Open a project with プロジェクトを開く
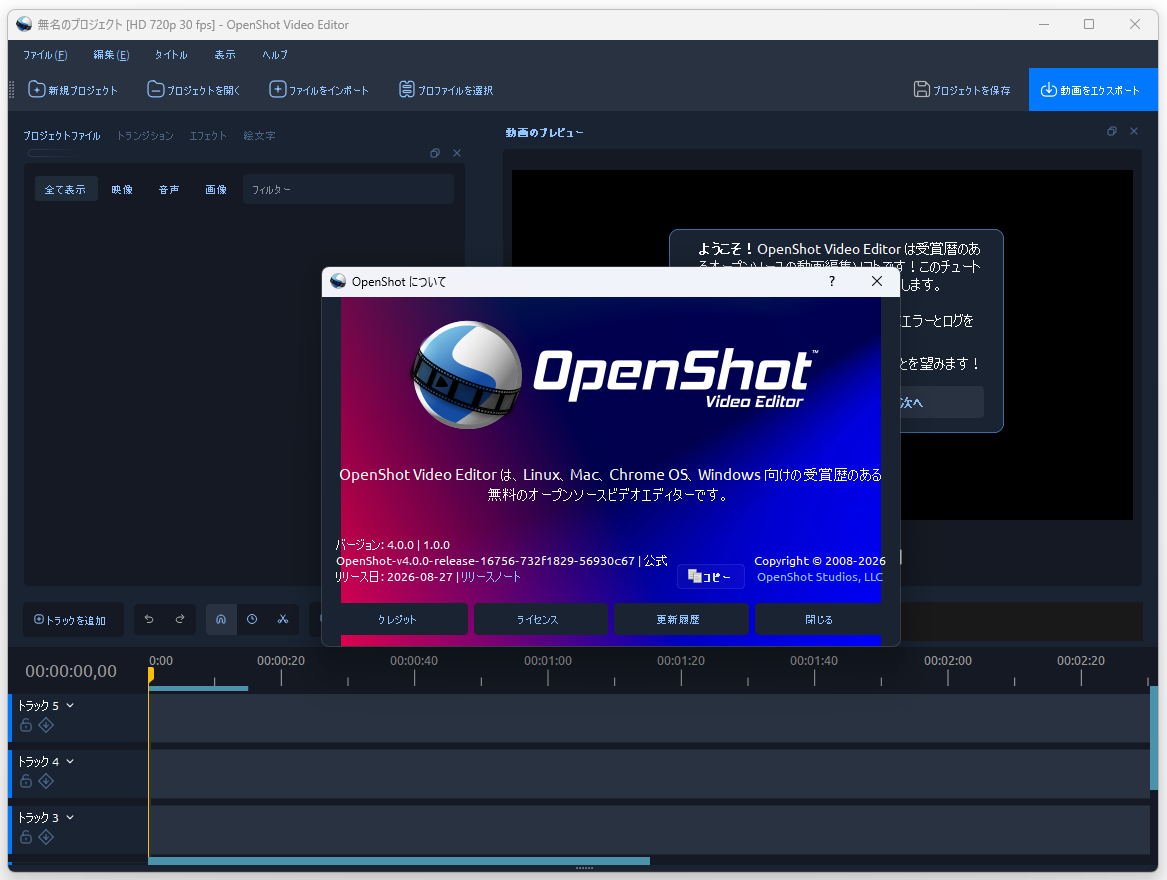The image size is (1167, 880). click(x=194, y=90)
